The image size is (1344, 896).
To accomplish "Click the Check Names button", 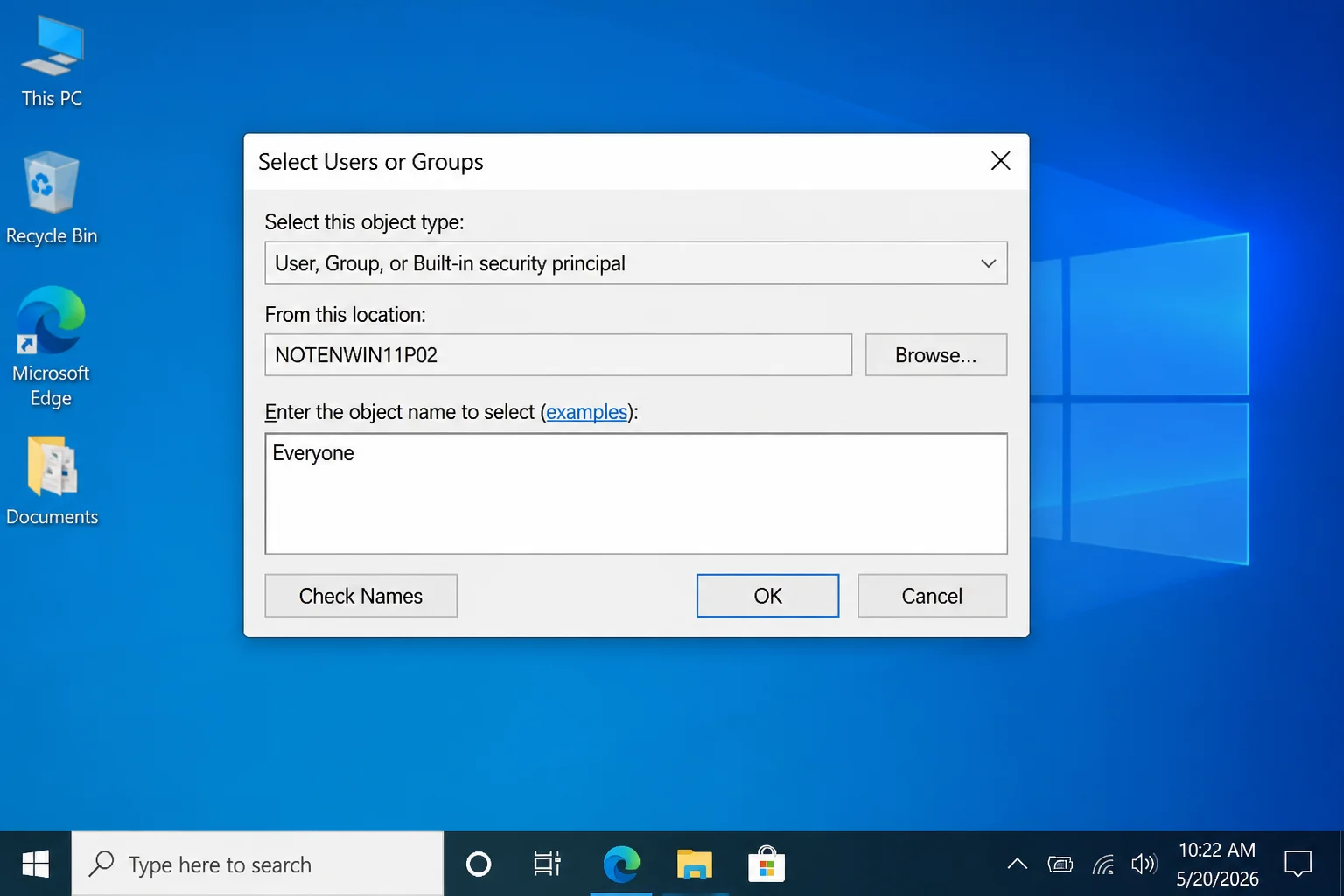I will [x=360, y=596].
